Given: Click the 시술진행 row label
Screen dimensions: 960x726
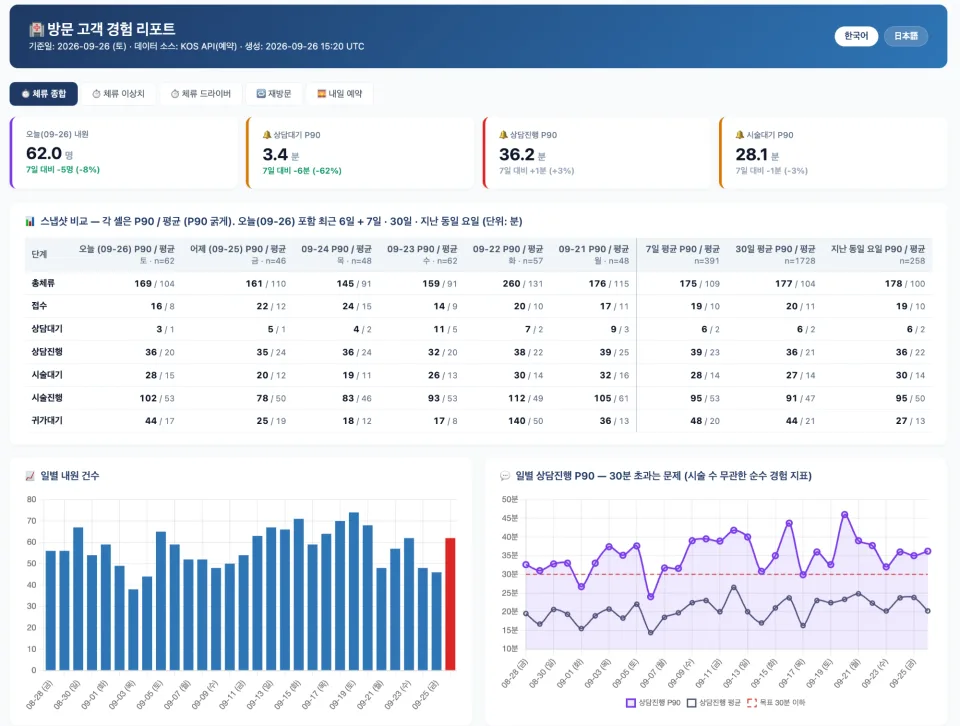Looking at the screenshot, I should pyautogui.click(x=47, y=397).
